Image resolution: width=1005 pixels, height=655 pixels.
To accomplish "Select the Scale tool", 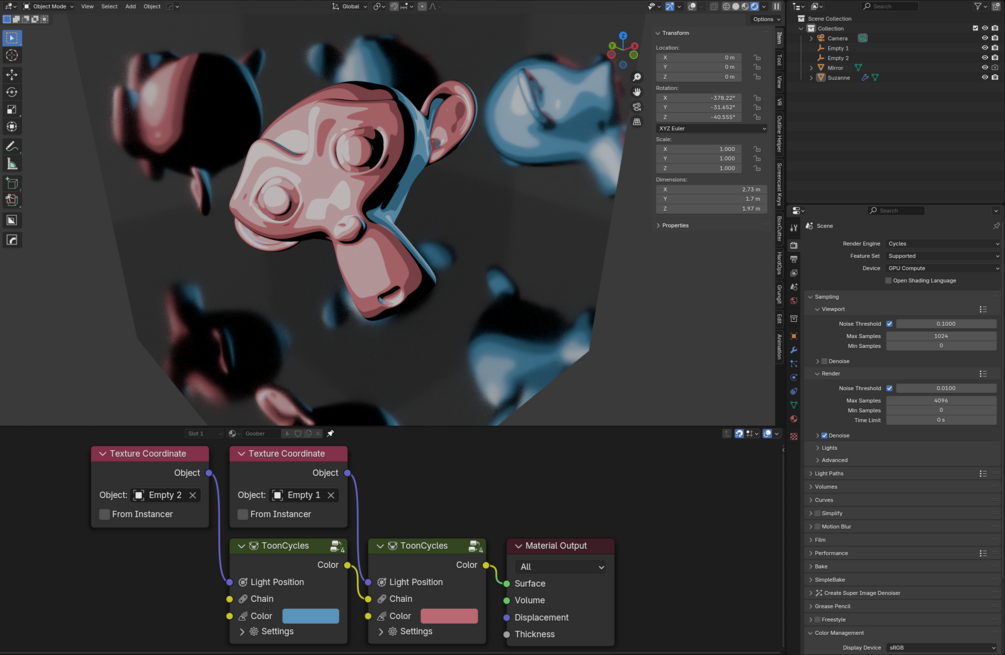I will [12, 110].
